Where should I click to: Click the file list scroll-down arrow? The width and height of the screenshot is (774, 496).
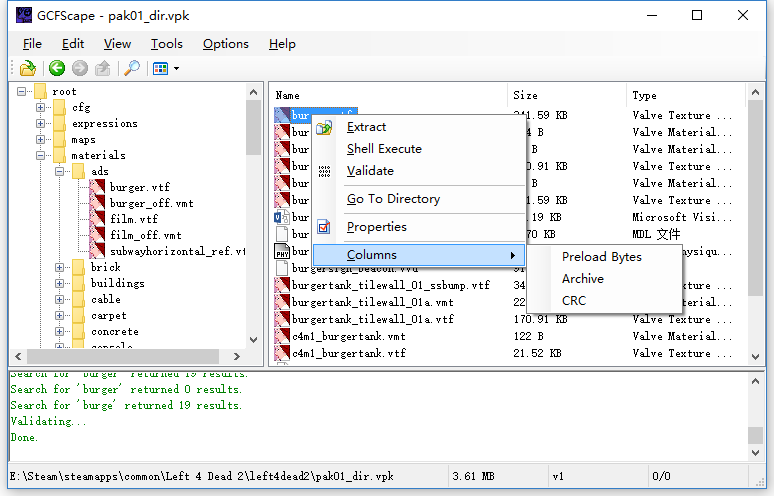pos(755,356)
